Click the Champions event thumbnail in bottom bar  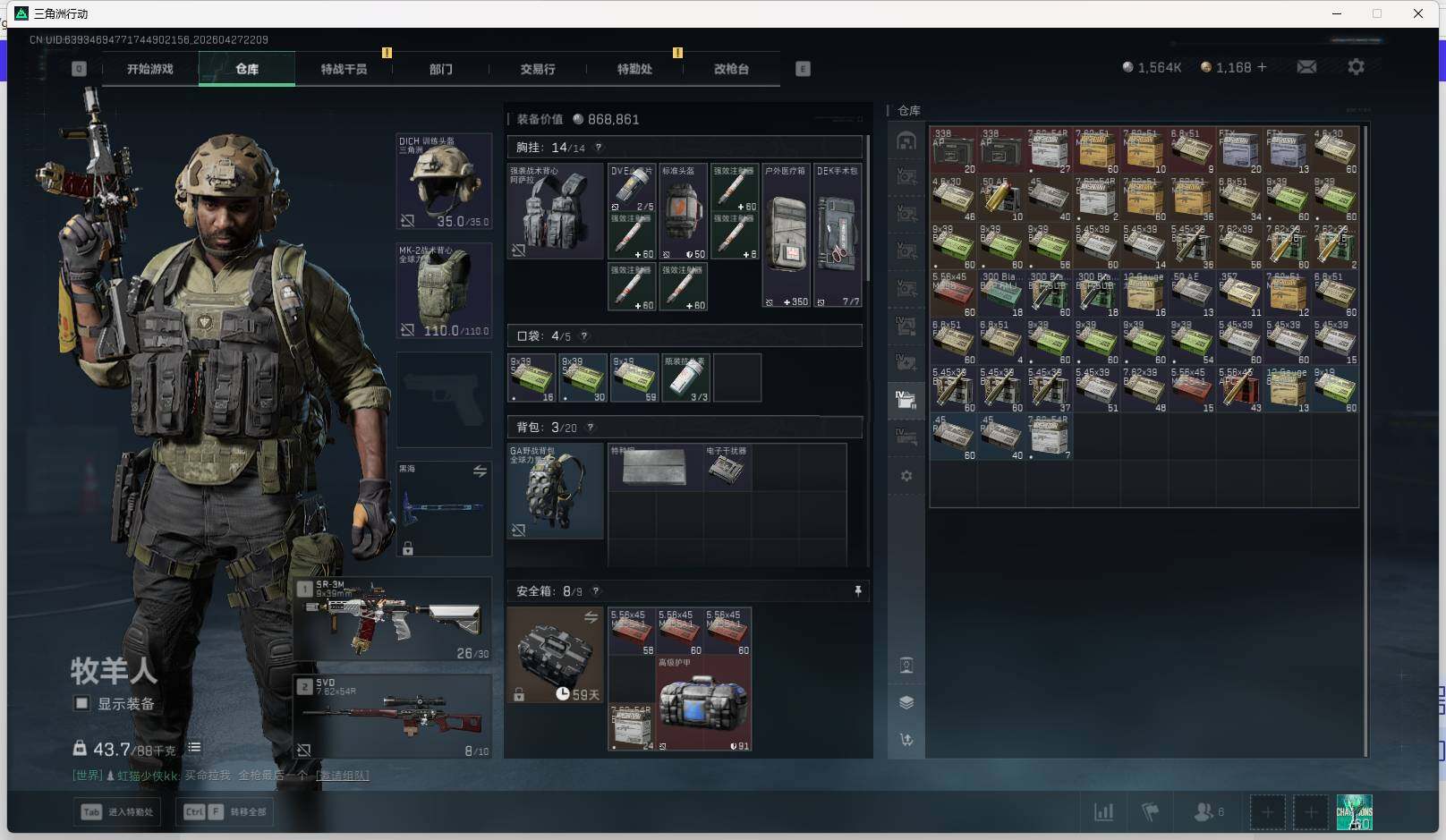(x=1354, y=812)
